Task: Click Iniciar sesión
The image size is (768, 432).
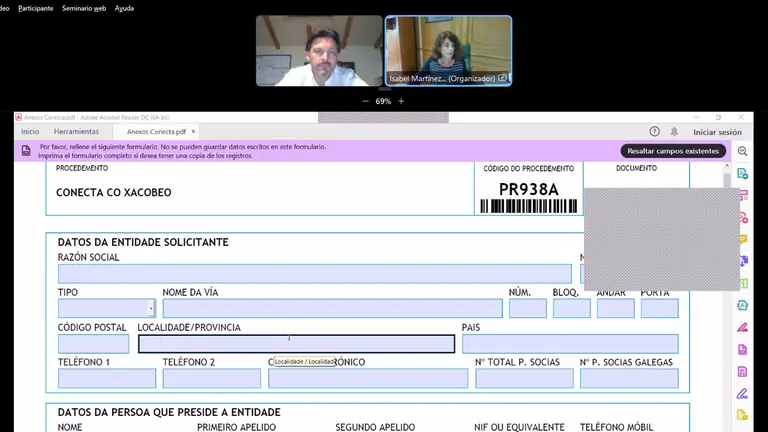Action: click(717, 131)
